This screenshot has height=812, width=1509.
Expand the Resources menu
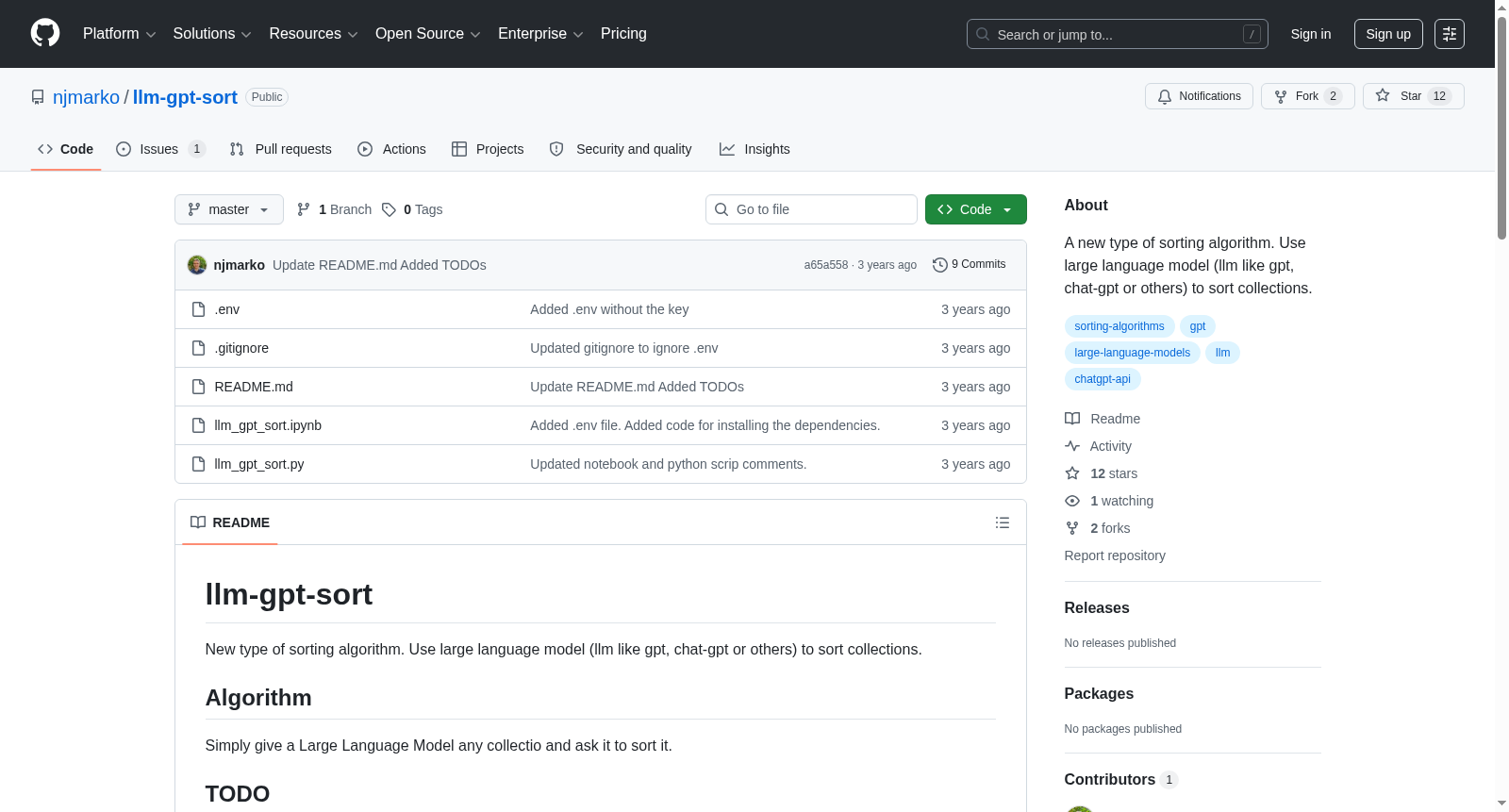click(314, 34)
